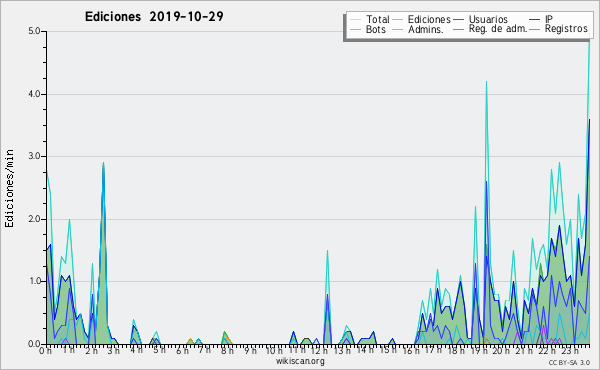The height and width of the screenshot is (370, 600).
Task: Click the '0 h' x-axis tick label
Action: click(x=46, y=351)
